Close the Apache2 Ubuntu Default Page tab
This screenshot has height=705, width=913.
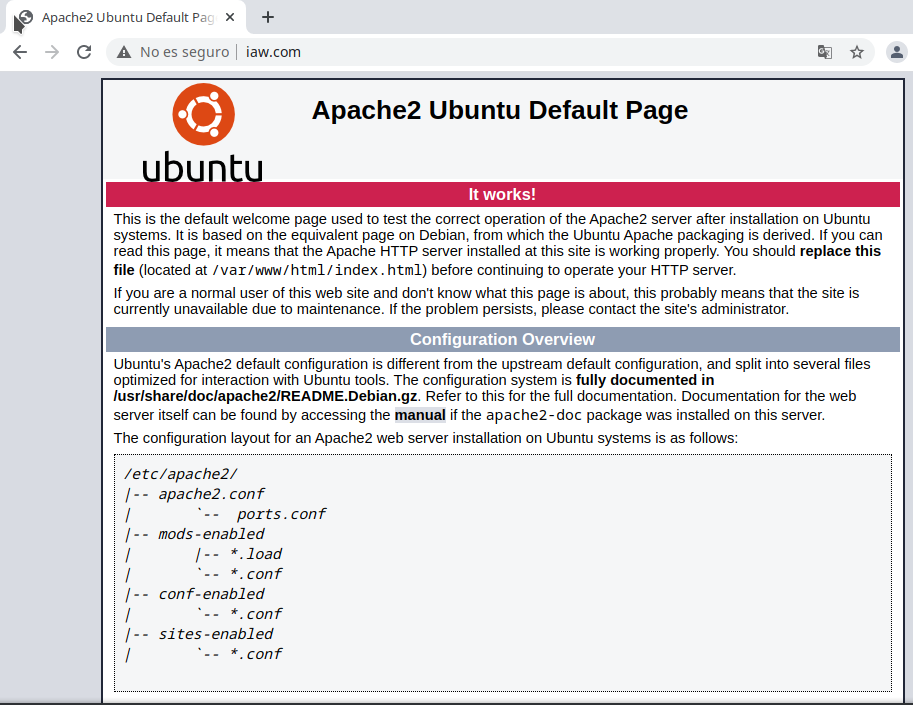pos(232,17)
